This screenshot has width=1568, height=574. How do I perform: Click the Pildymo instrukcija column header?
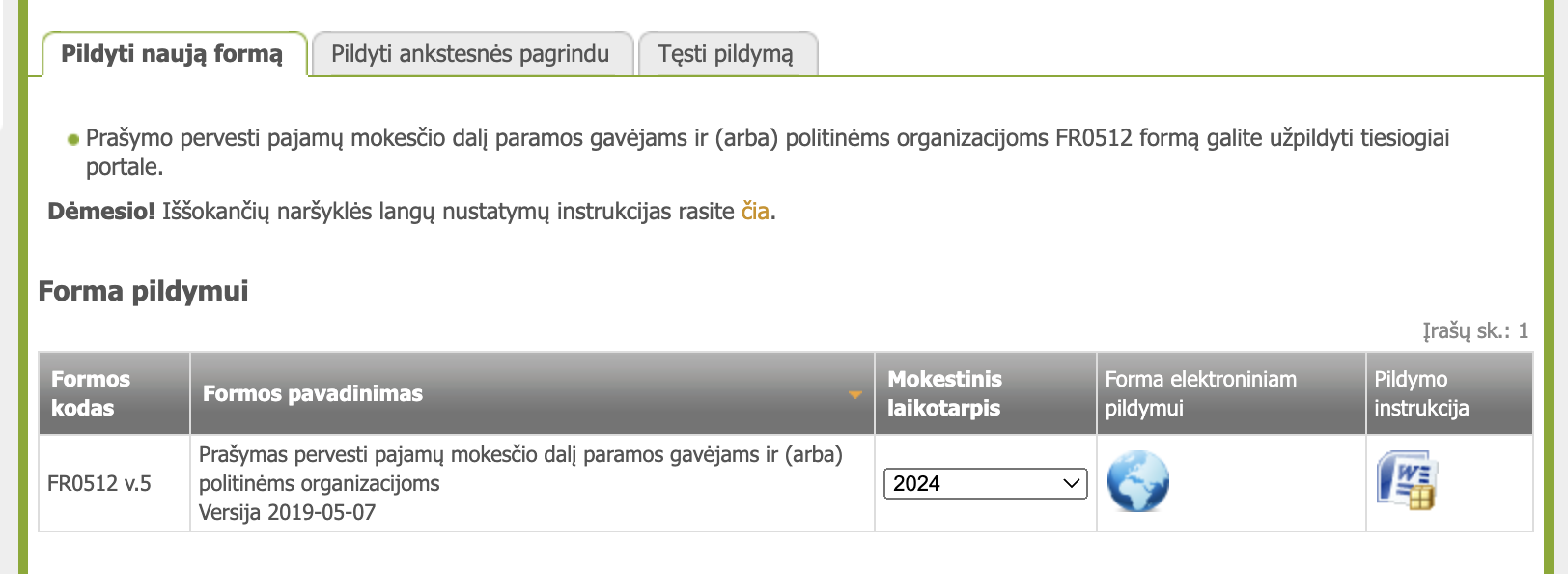coord(1421,393)
